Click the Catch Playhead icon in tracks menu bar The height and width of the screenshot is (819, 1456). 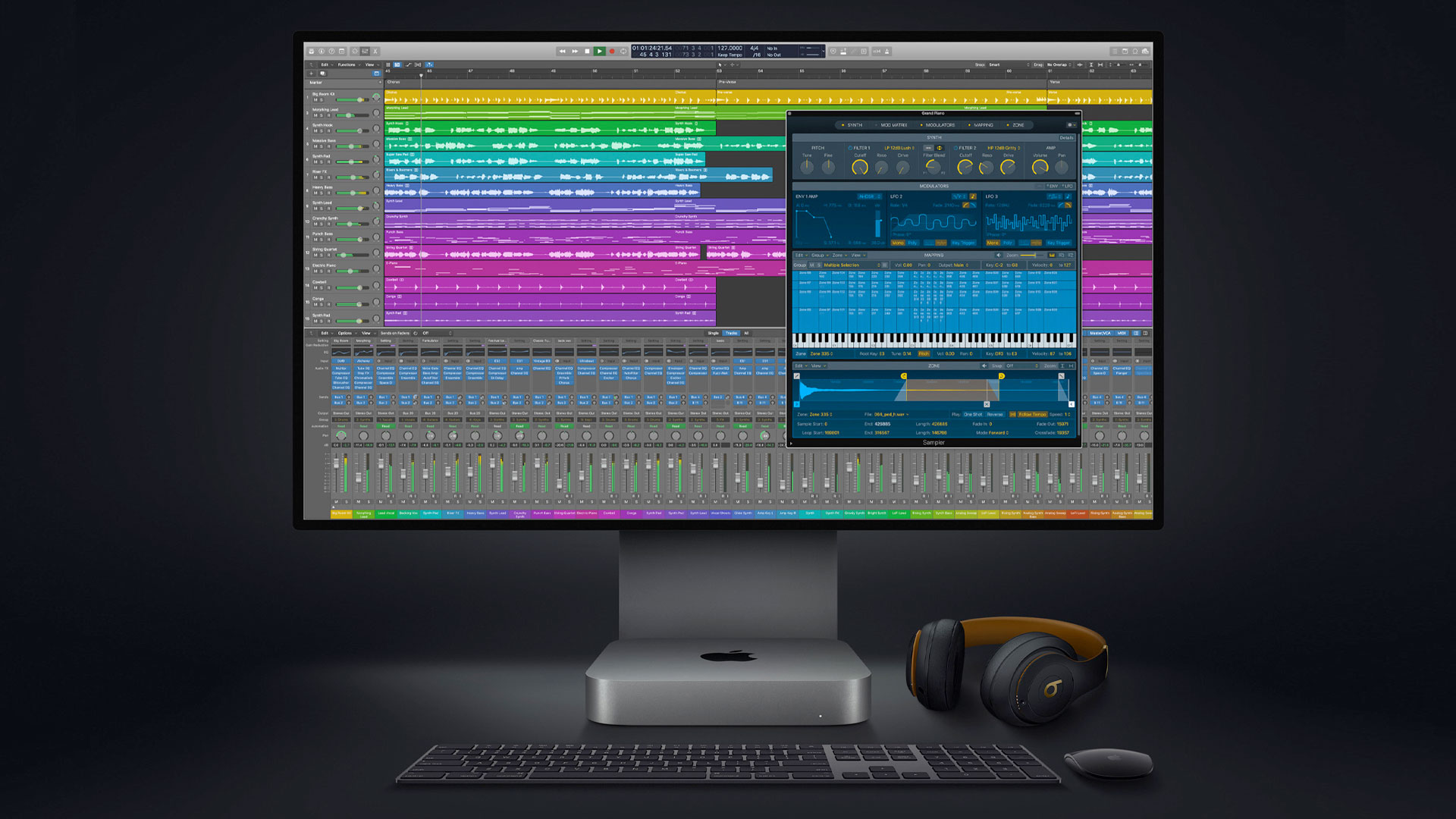pyautogui.click(x=429, y=64)
